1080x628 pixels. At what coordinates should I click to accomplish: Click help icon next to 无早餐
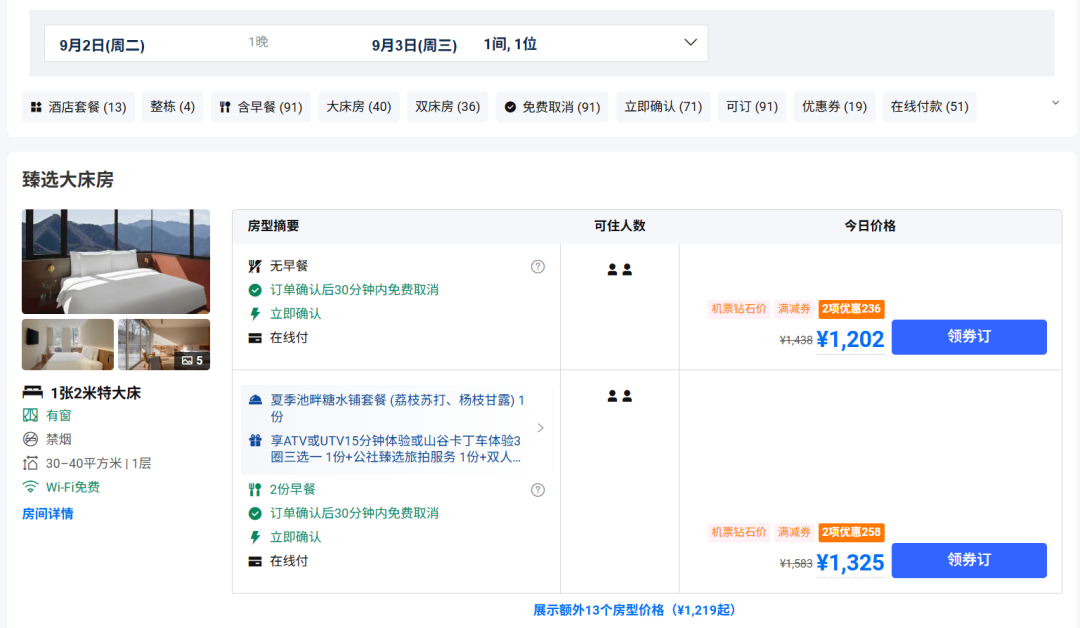[538, 266]
